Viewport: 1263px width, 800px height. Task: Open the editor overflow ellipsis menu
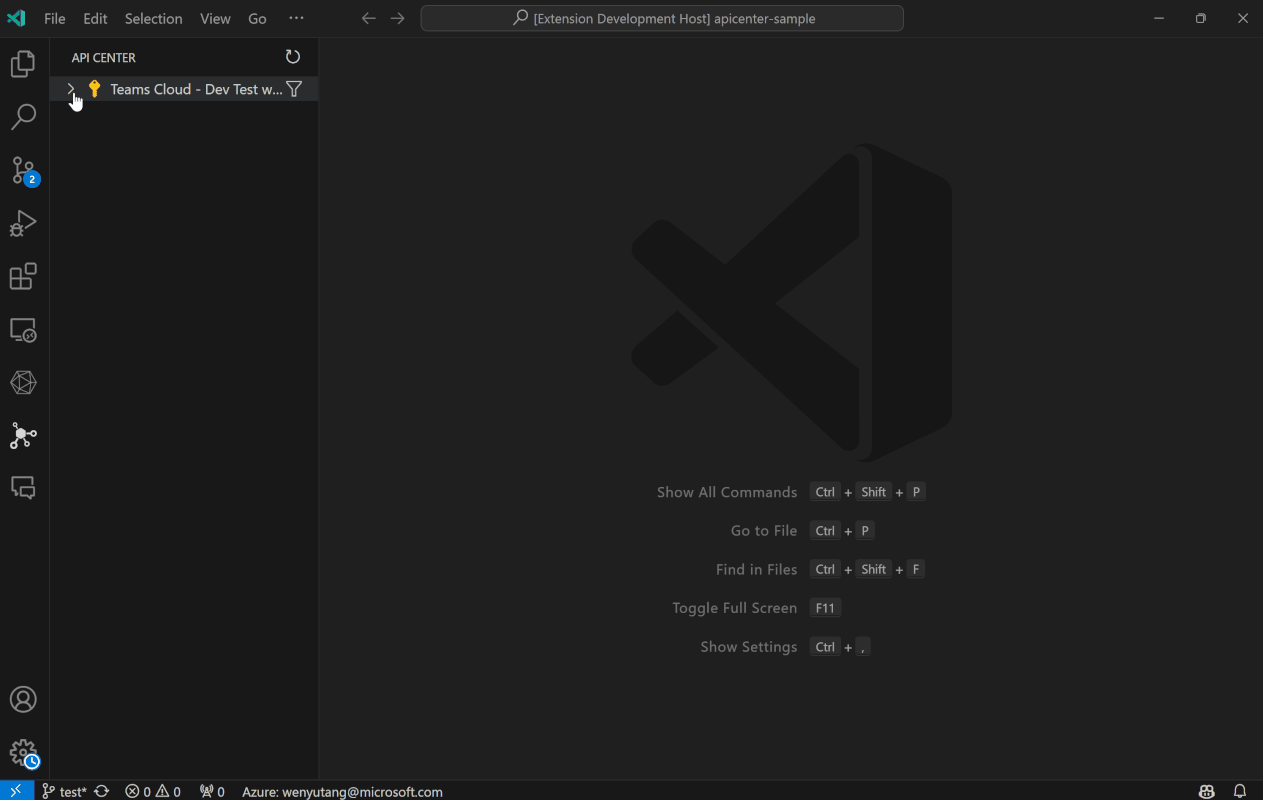click(296, 18)
